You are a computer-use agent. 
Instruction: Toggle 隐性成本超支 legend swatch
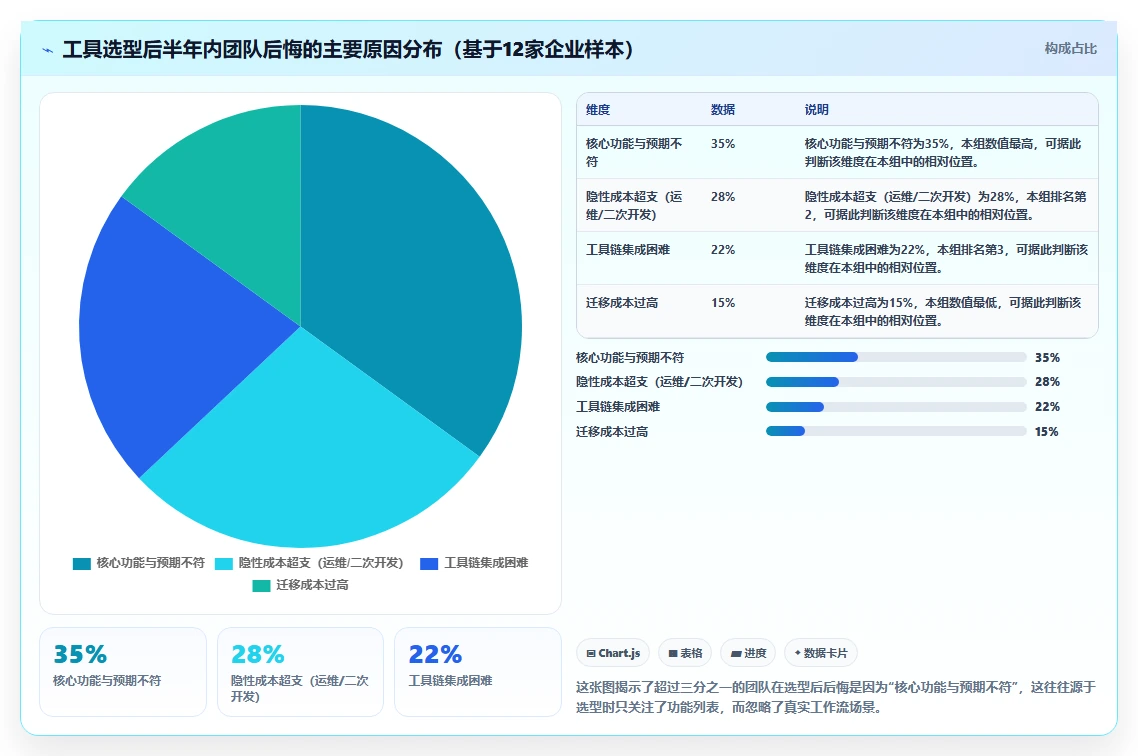[224, 564]
